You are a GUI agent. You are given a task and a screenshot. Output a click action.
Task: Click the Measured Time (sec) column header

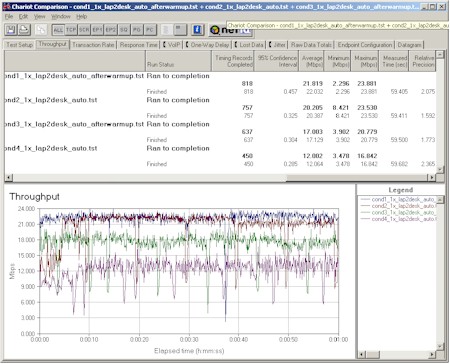(394, 61)
